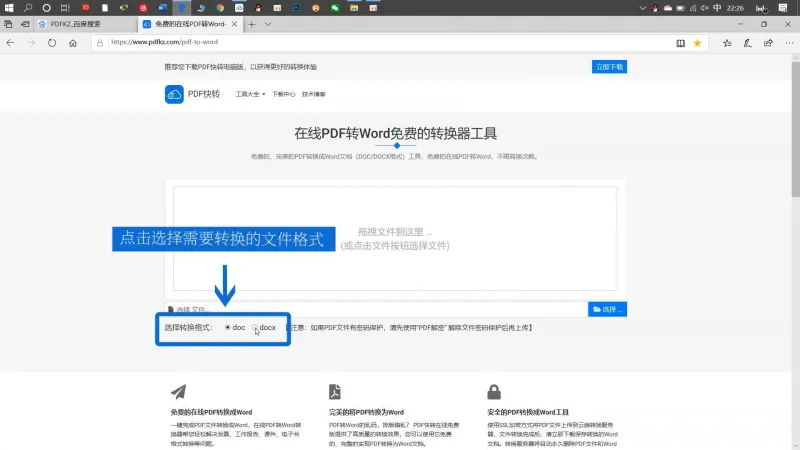This screenshot has height=450, width=800.
Task: Open the Wi-Fi network tray icon
Action: 693,8
